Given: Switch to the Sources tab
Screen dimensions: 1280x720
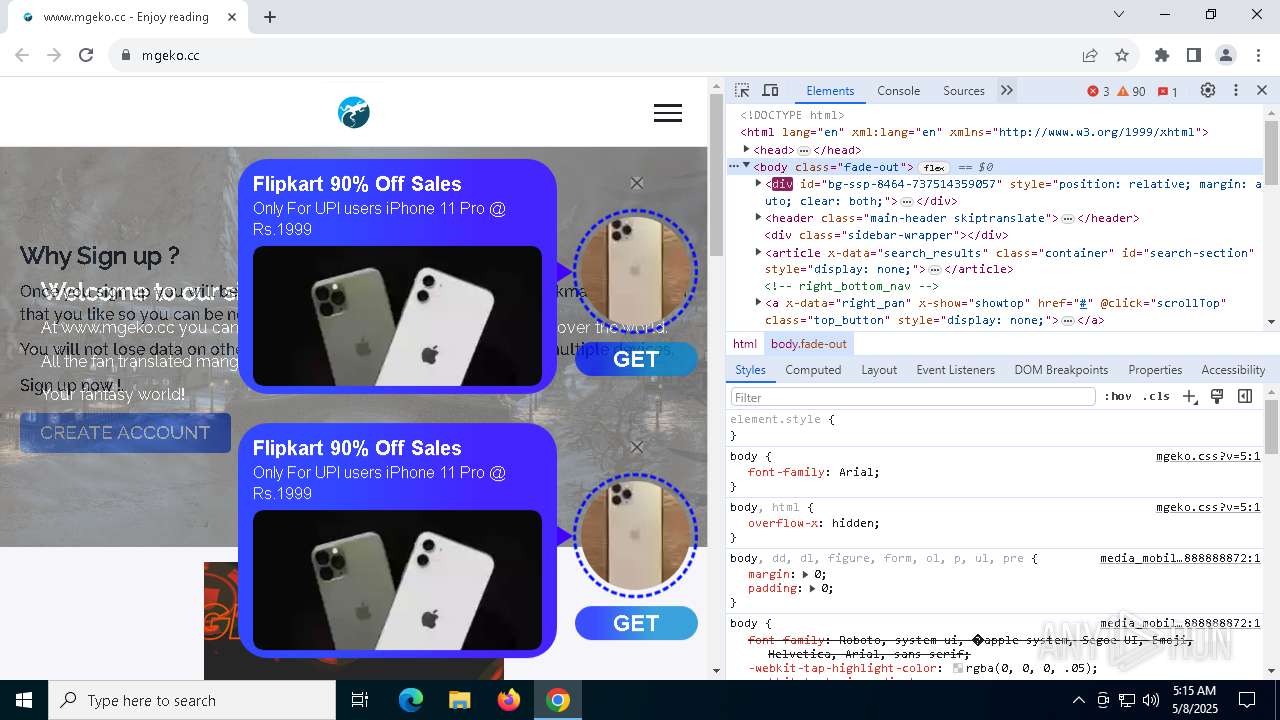Looking at the screenshot, I should tap(964, 91).
